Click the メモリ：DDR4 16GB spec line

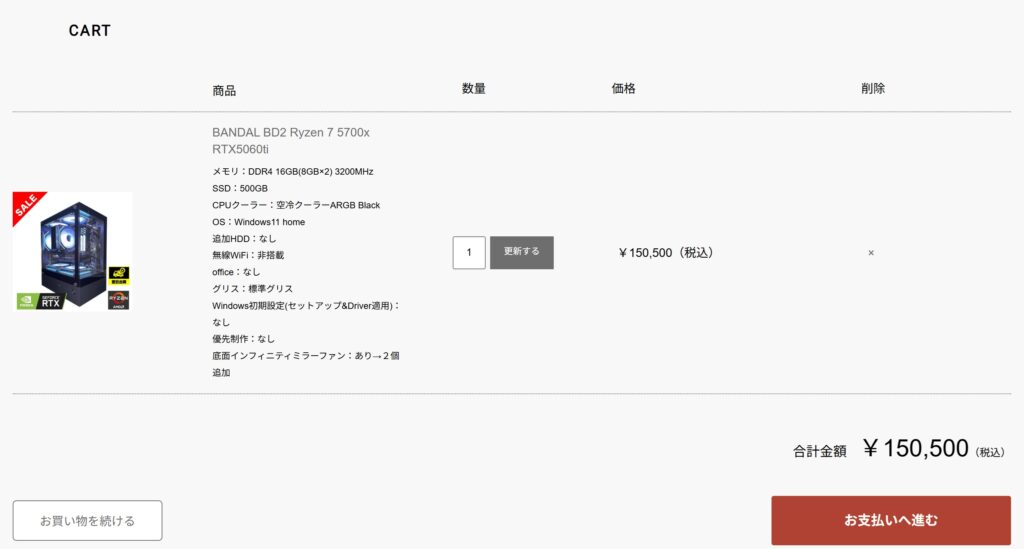coord(293,172)
